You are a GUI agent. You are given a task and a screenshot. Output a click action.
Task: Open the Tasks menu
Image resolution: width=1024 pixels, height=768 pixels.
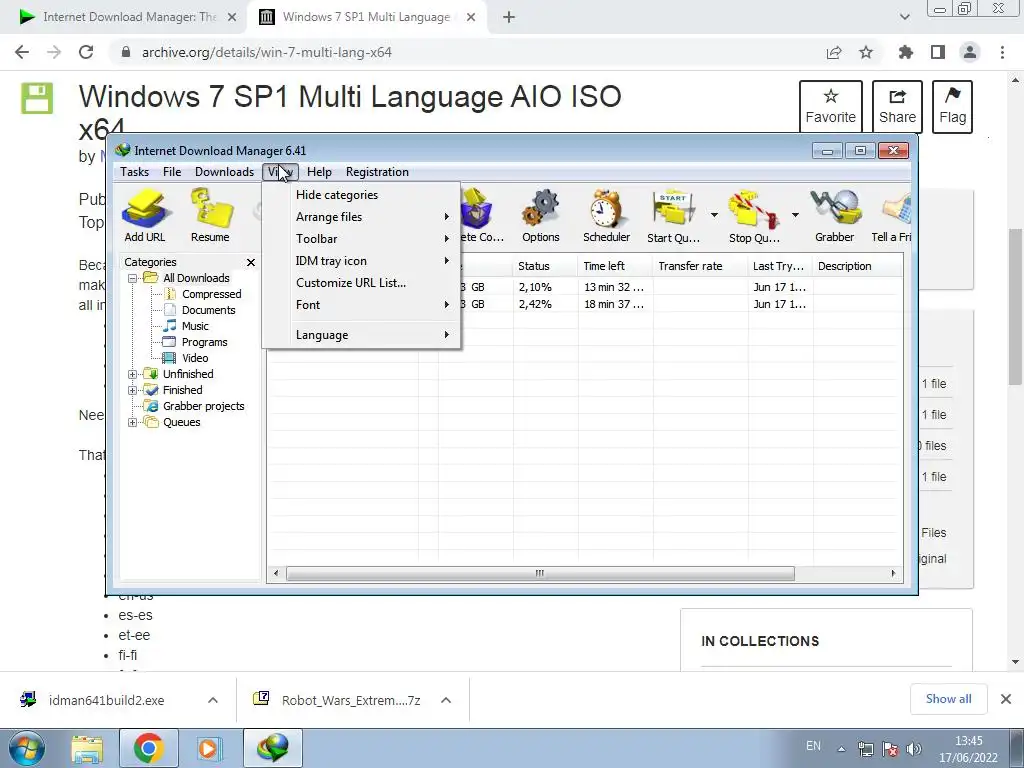click(135, 172)
